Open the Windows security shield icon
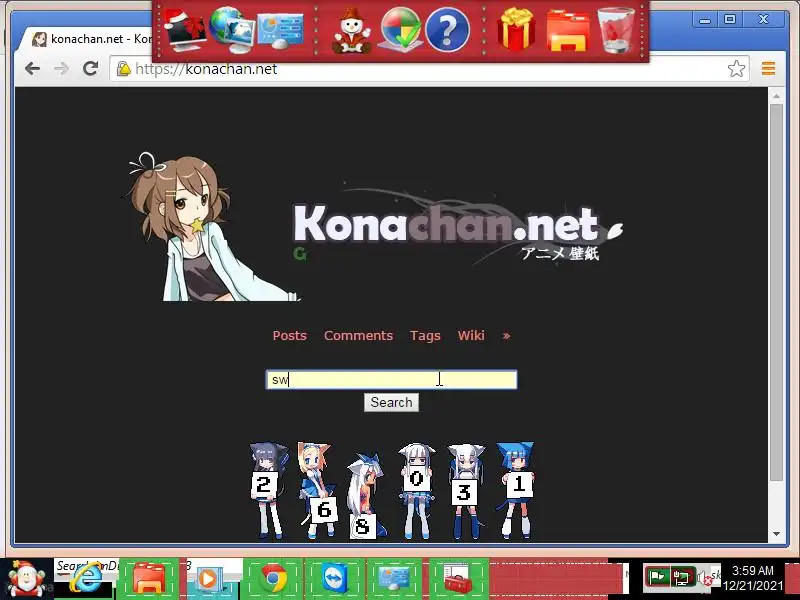Image resolution: width=800 pixels, height=600 pixels. click(401, 30)
